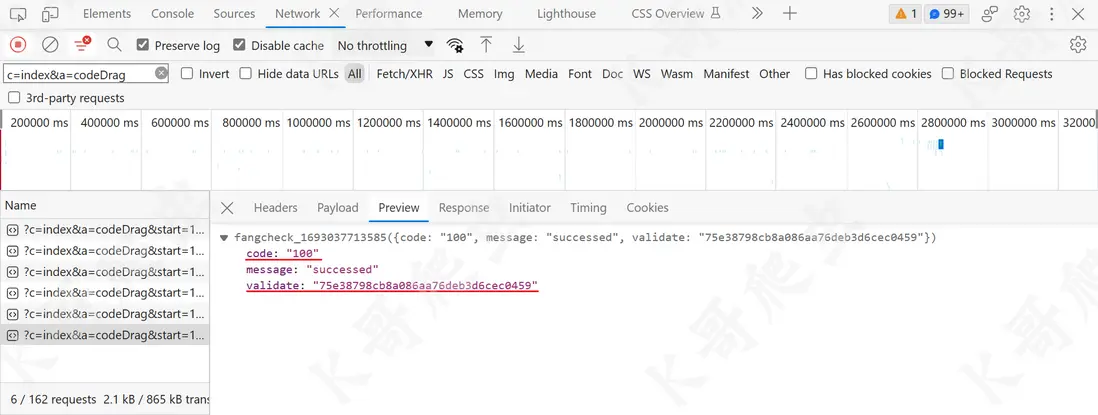This screenshot has height=415, width=1098.
Task: Filter requests by Other
Action: [x=774, y=73]
